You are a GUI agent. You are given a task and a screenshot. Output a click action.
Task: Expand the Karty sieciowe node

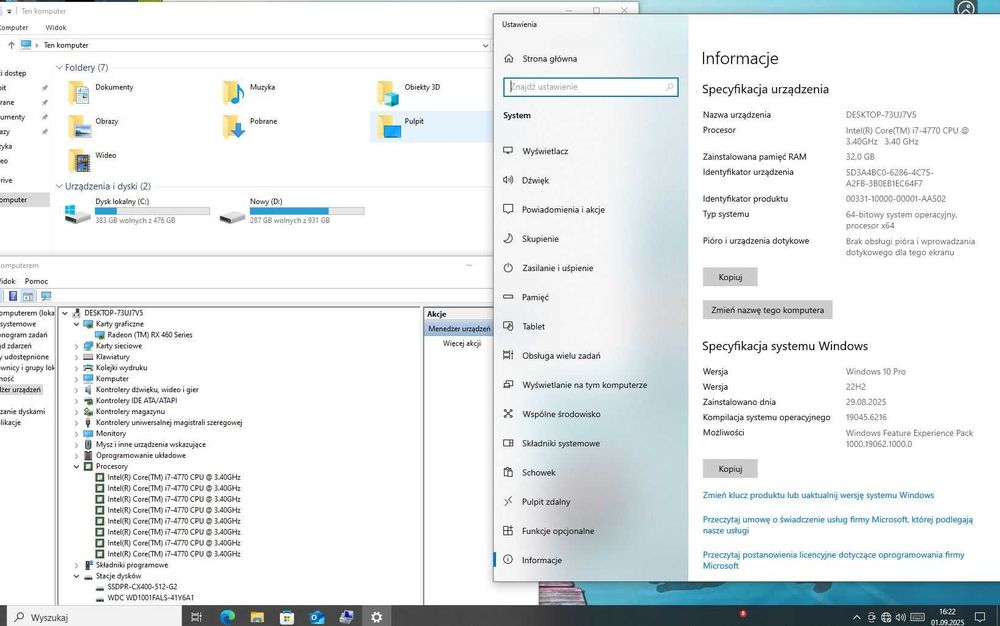(77, 346)
